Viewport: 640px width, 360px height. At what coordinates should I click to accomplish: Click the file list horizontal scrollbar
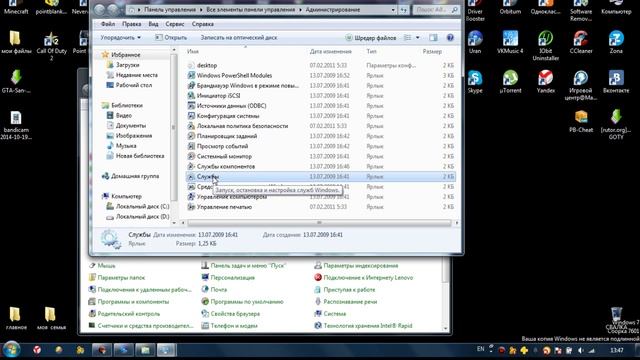tap(320, 223)
